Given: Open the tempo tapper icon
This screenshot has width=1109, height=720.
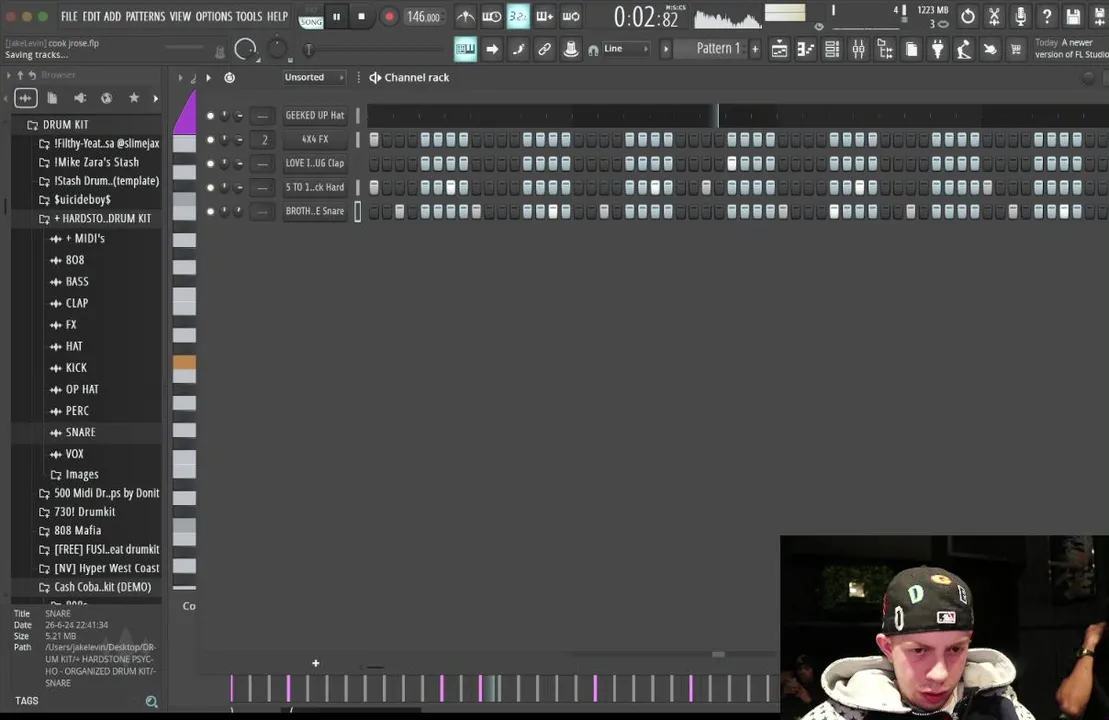Looking at the screenshot, I should (964, 49).
